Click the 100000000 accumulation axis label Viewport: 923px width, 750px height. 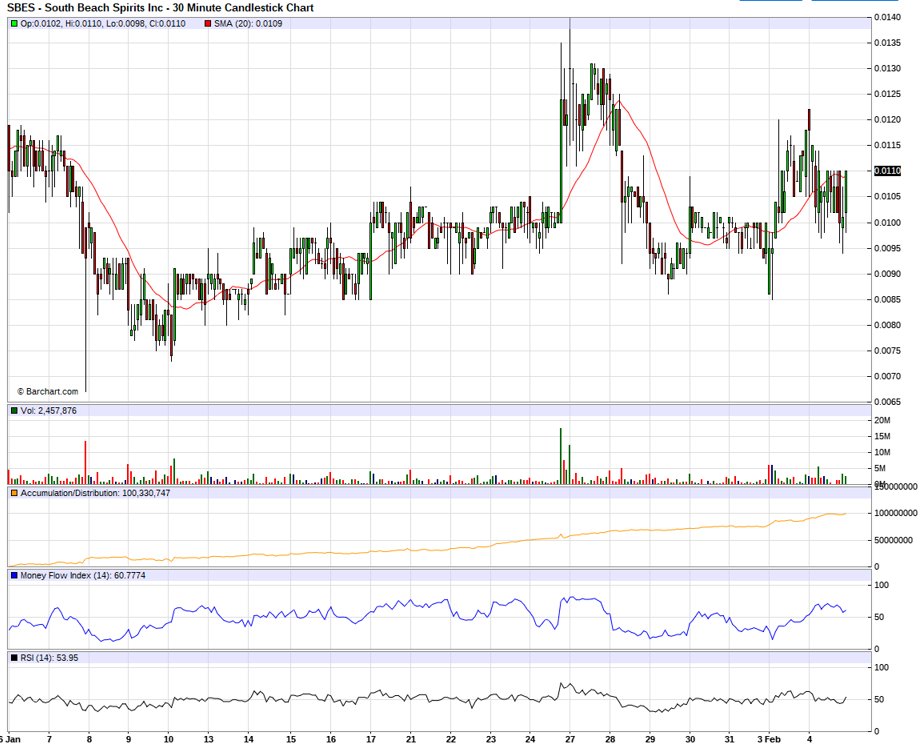click(895, 513)
